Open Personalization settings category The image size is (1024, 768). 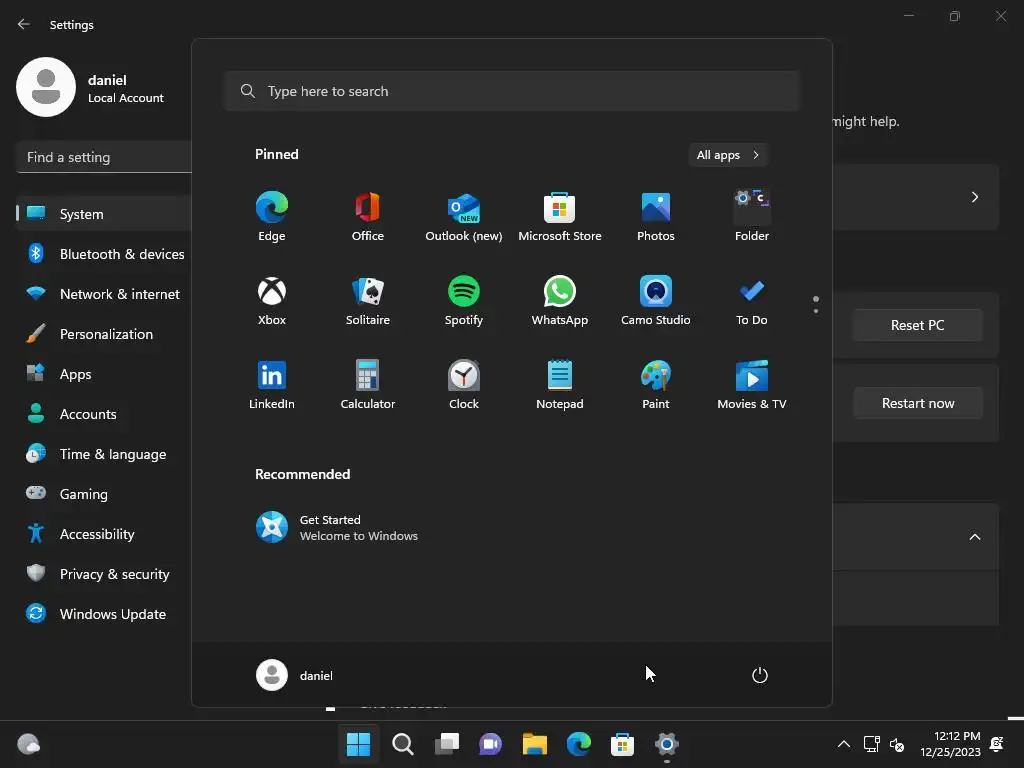point(104,334)
